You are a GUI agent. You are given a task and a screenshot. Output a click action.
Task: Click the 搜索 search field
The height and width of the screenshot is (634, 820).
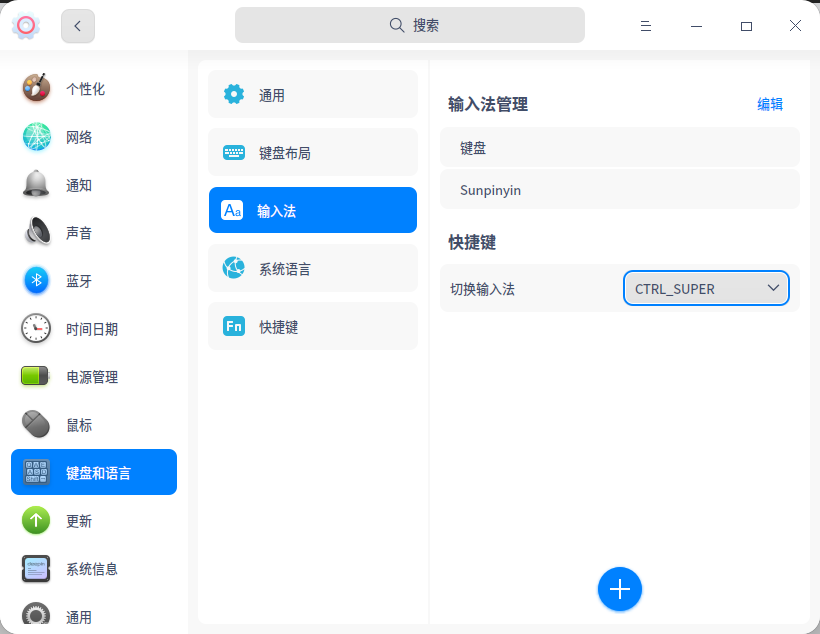[x=410, y=26]
